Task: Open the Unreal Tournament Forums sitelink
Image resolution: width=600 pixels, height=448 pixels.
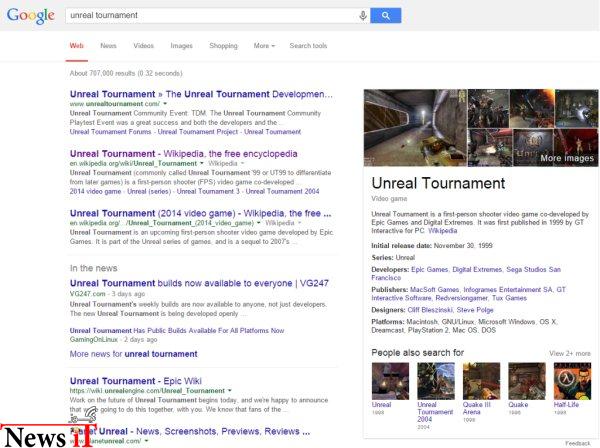Action: [x=110, y=132]
